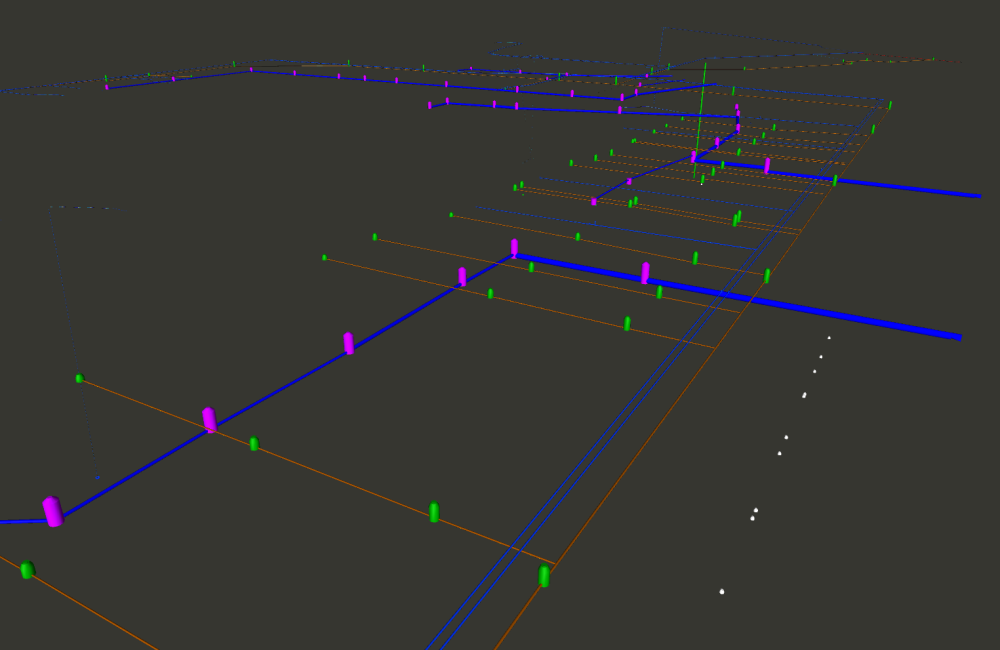Select the lowest isolated white dot
1000x650 pixels.
coord(722,592)
